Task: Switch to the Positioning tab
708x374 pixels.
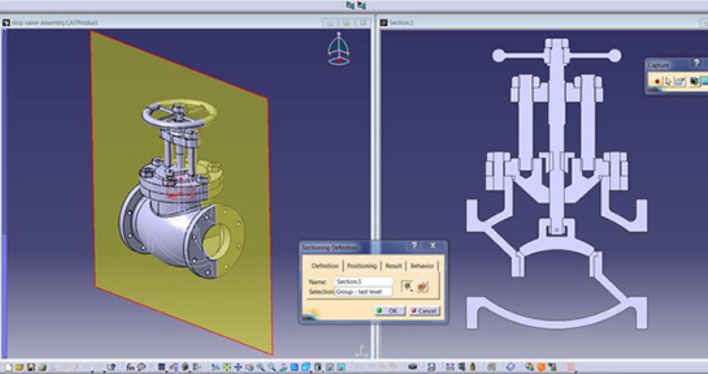Action: [x=362, y=266]
